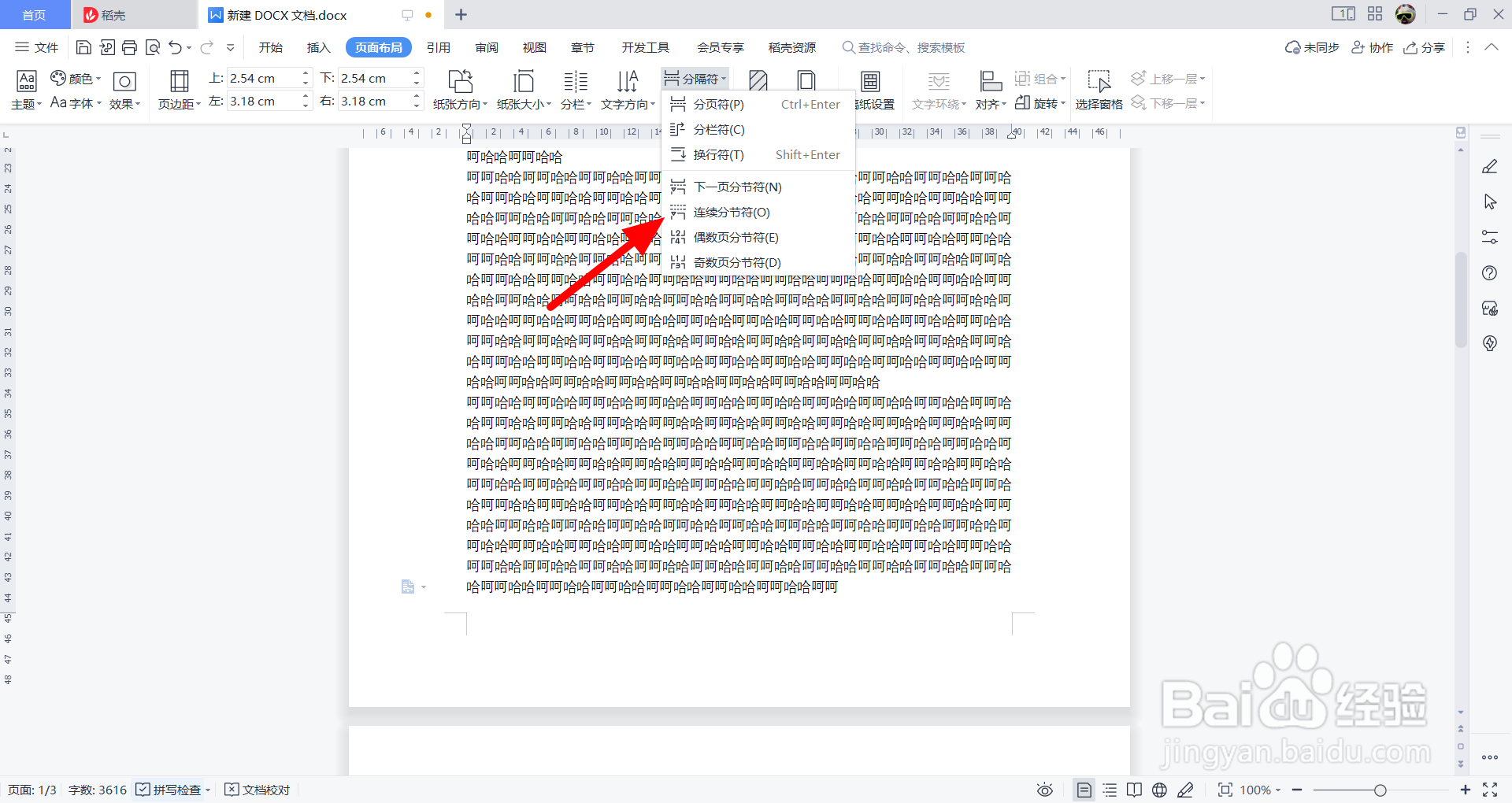The height and width of the screenshot is (803, 1512).
Task: Click the 未同步 sync status button
Action: tap(1312, 48)
